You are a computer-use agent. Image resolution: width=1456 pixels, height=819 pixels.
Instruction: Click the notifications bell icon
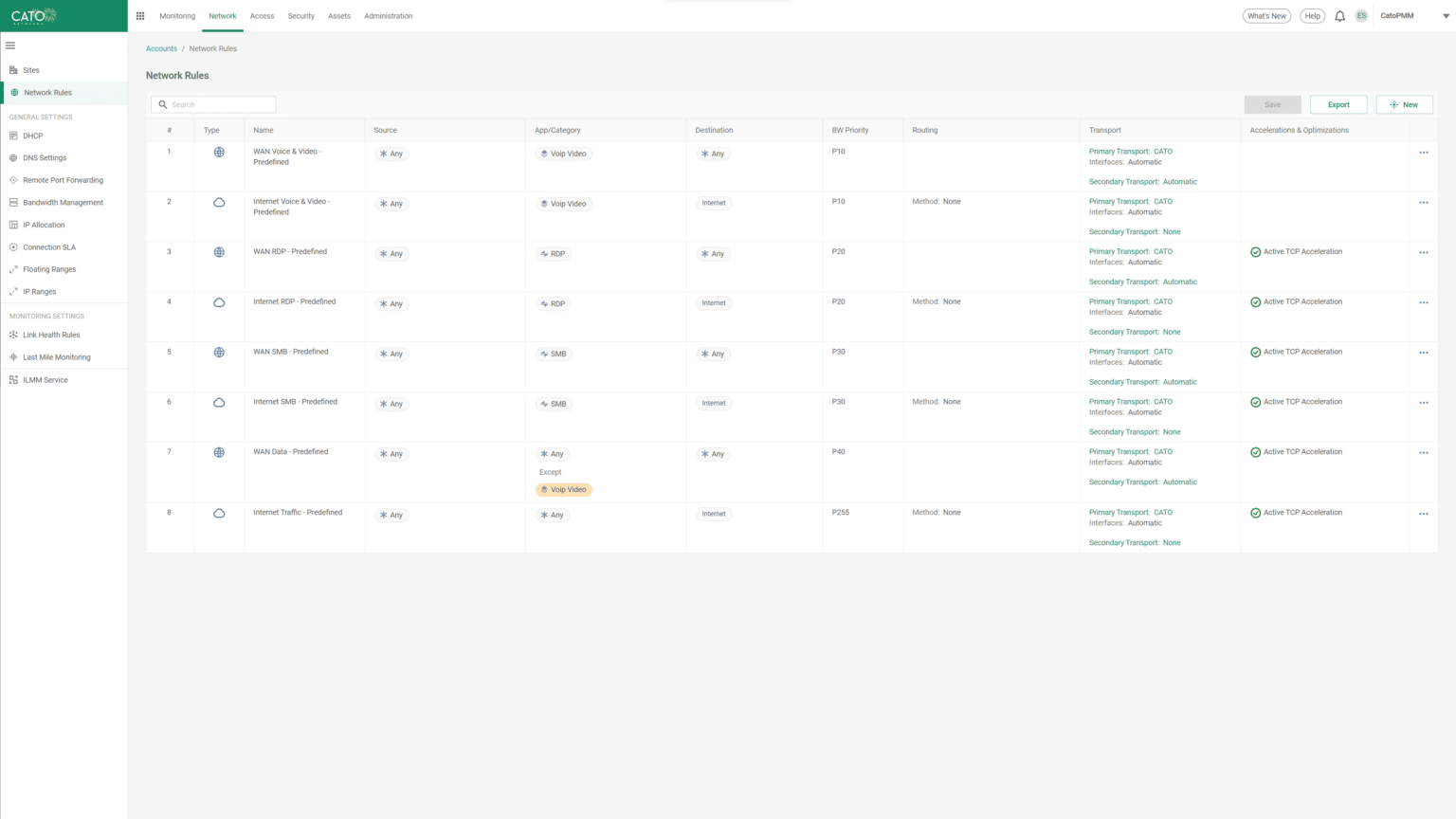[1339, 16]
